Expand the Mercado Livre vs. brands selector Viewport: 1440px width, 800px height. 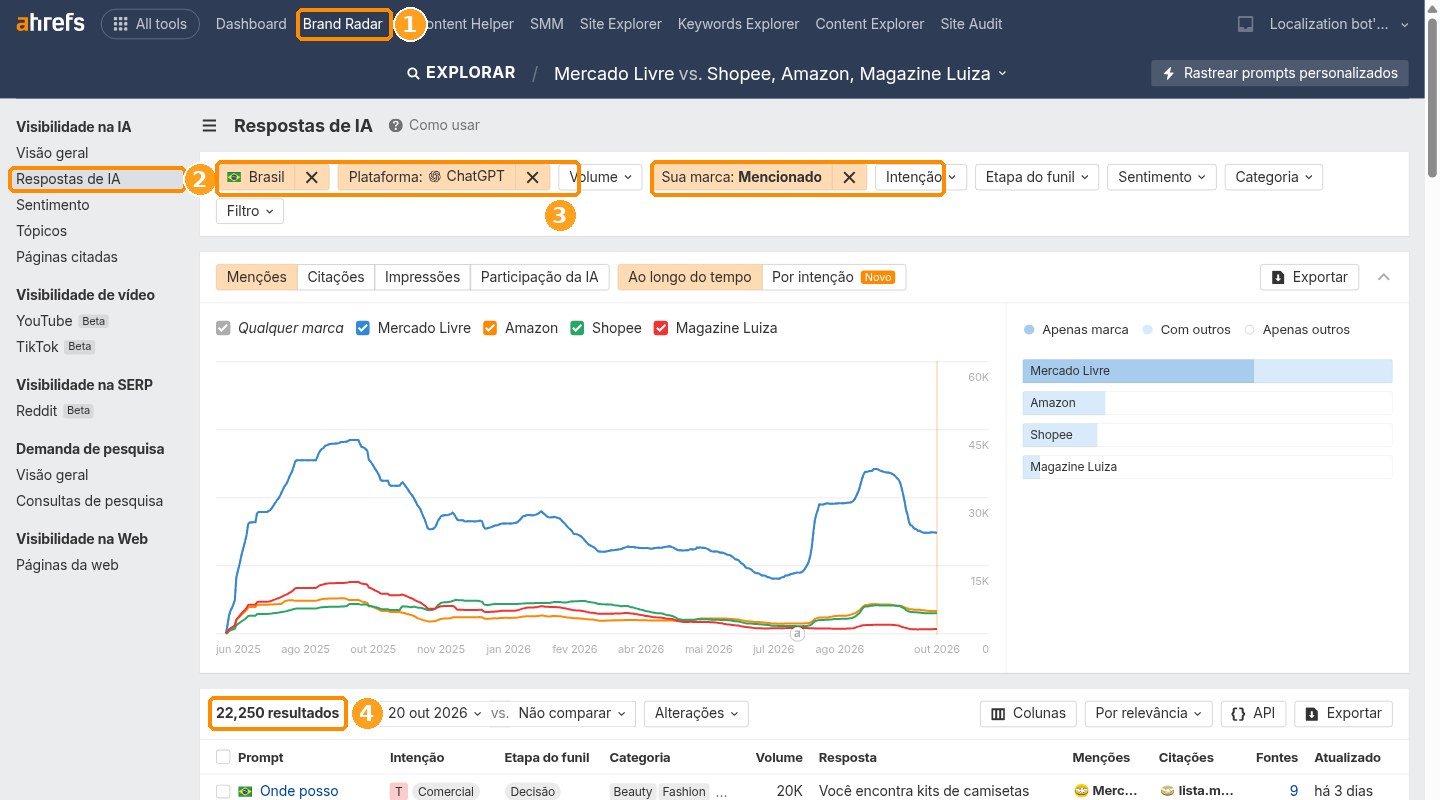[x=781, y=73]
